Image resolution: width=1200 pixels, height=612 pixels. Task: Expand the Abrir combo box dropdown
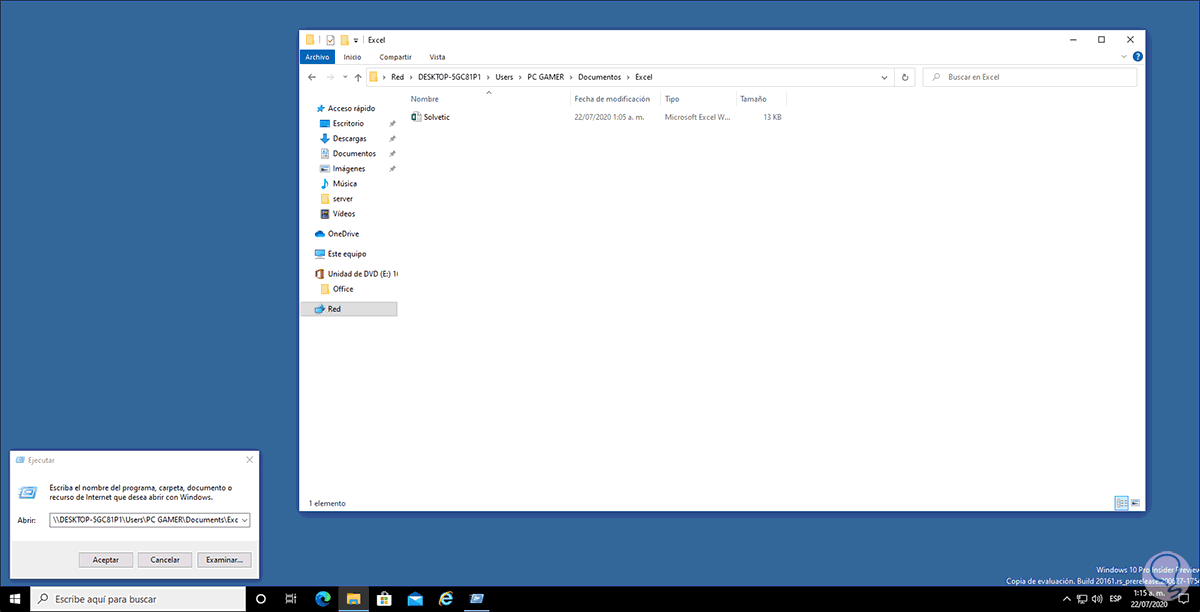(245, 520)
